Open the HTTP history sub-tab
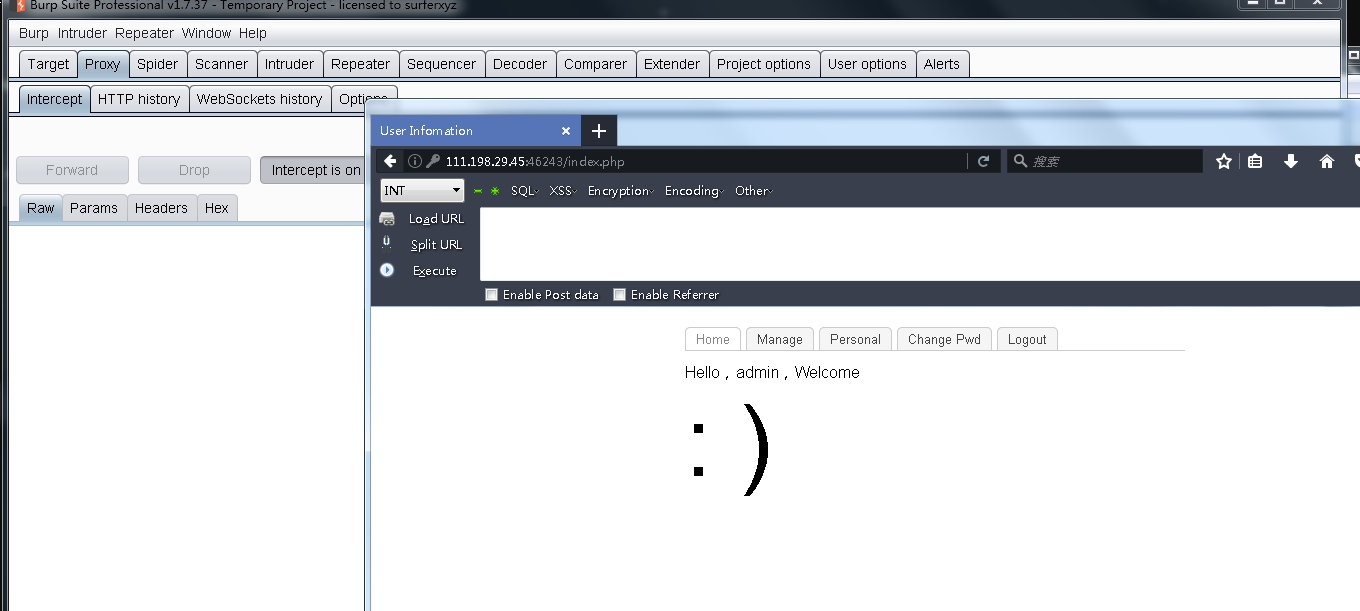 point(139,99)
